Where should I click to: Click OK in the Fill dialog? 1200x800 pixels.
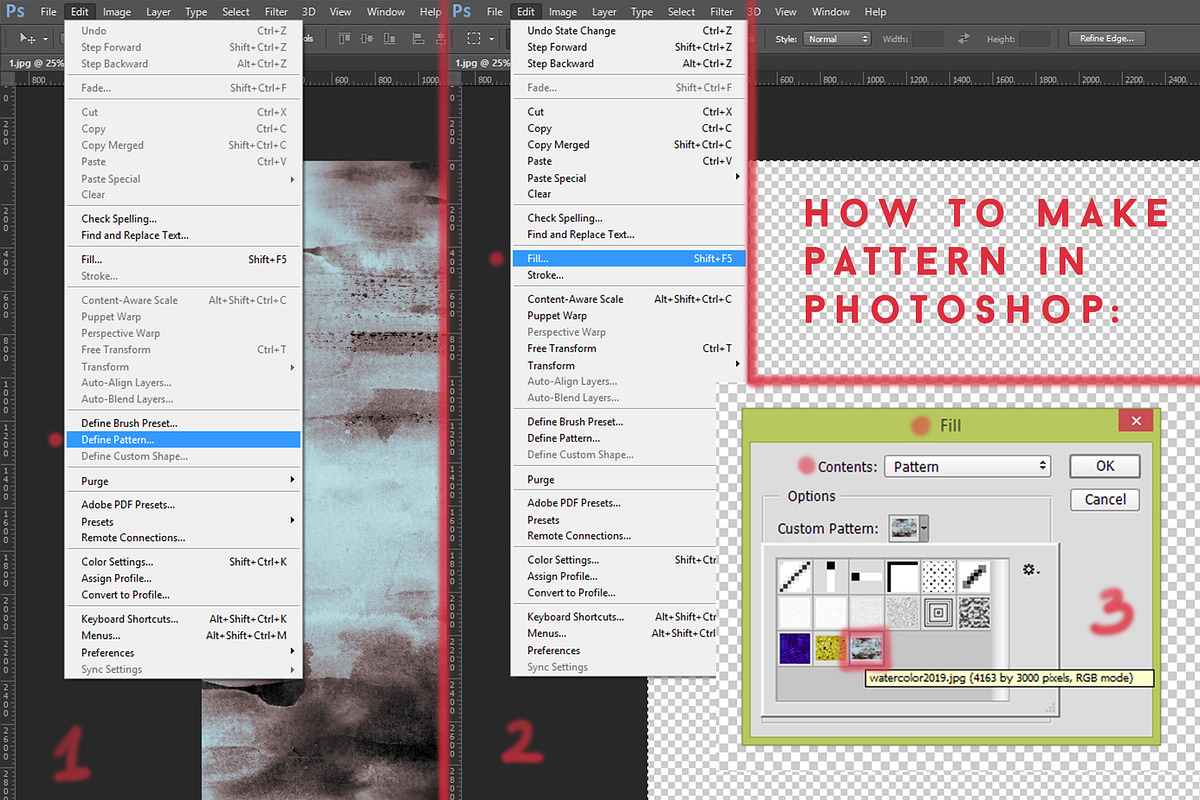click(1105, 466)
